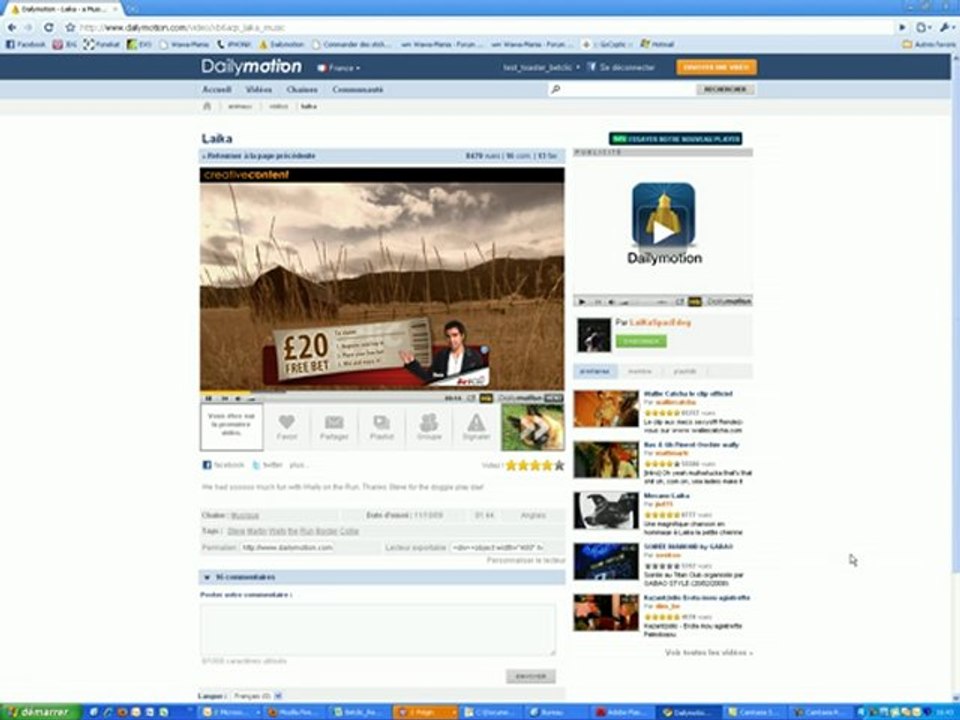Click the try new player banner button

tap(675, 139)
